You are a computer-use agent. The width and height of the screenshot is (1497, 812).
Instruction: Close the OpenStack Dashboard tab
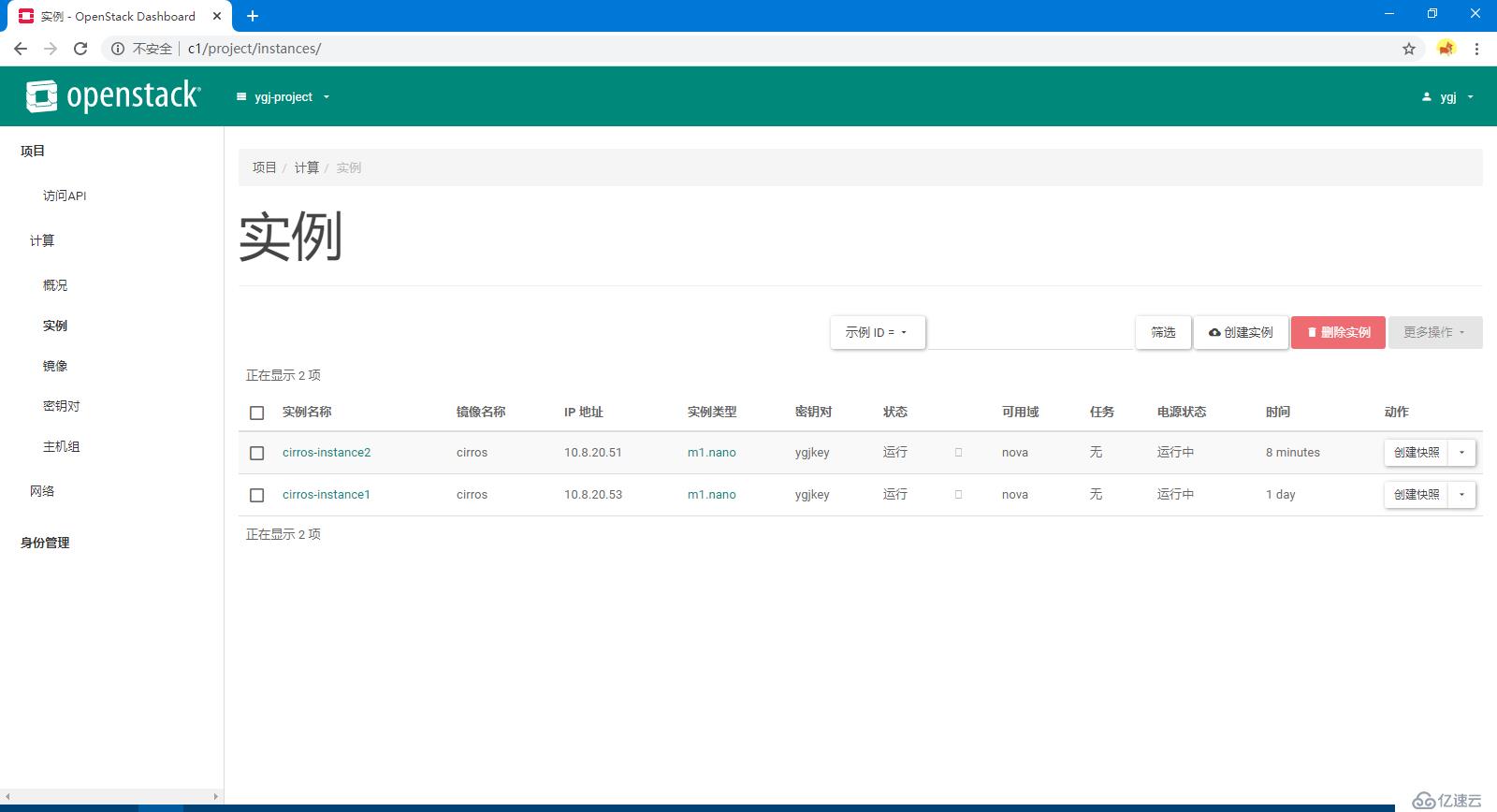pyautogui.click(x=217, y=16)
